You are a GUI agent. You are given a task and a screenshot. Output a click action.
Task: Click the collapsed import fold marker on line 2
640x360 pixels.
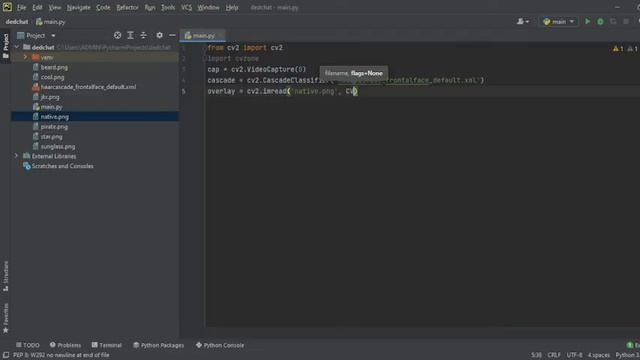tap(204, 59)
